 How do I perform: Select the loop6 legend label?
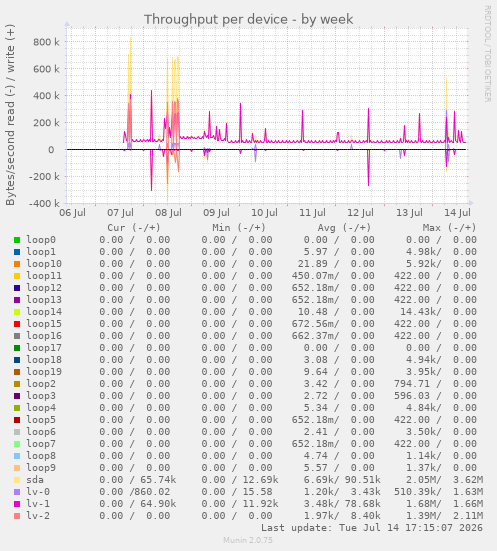pyautogui.click(x=41, y=432)
